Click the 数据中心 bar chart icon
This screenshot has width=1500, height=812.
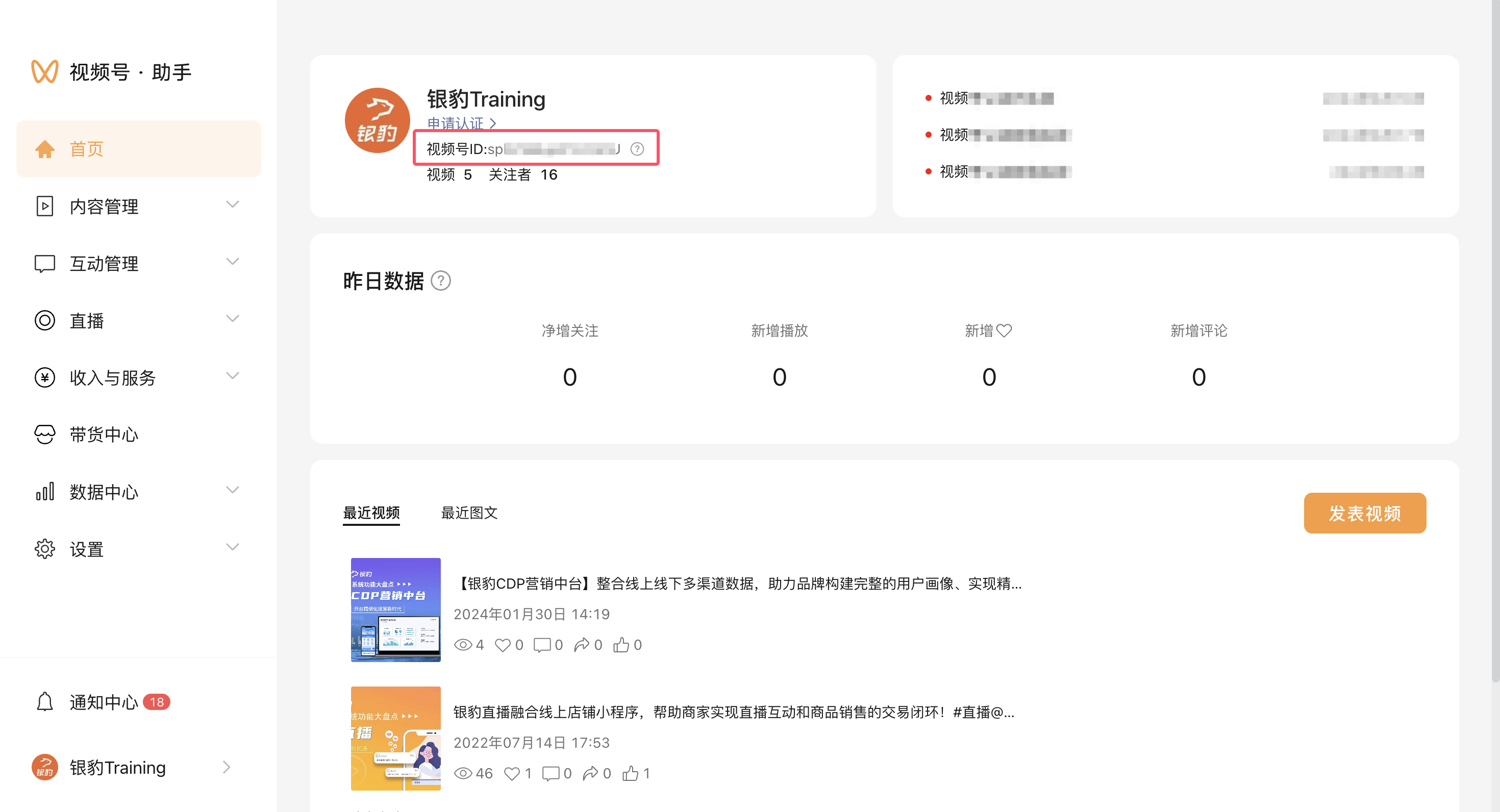45,491
